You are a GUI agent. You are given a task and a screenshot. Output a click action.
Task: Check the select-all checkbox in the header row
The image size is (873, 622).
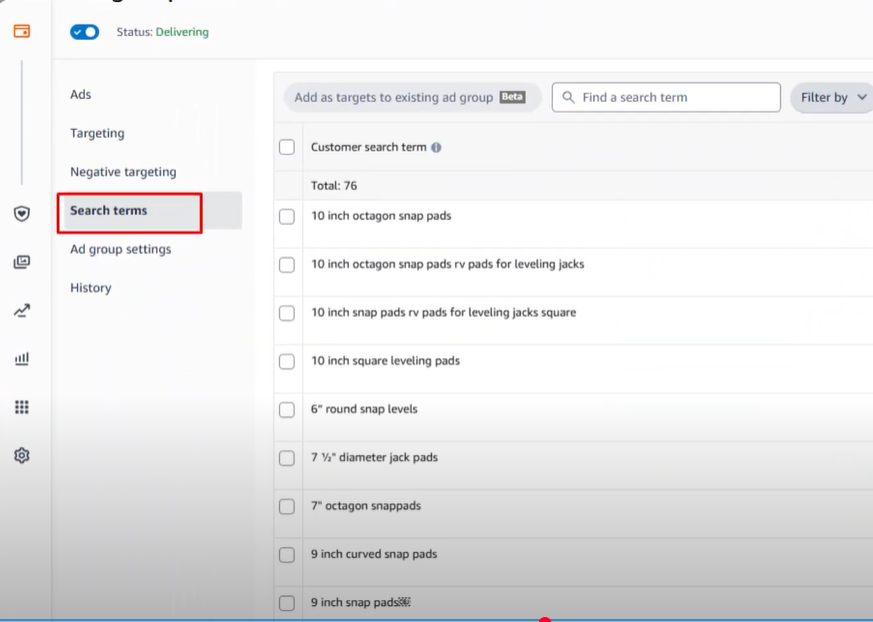point(287,146)
